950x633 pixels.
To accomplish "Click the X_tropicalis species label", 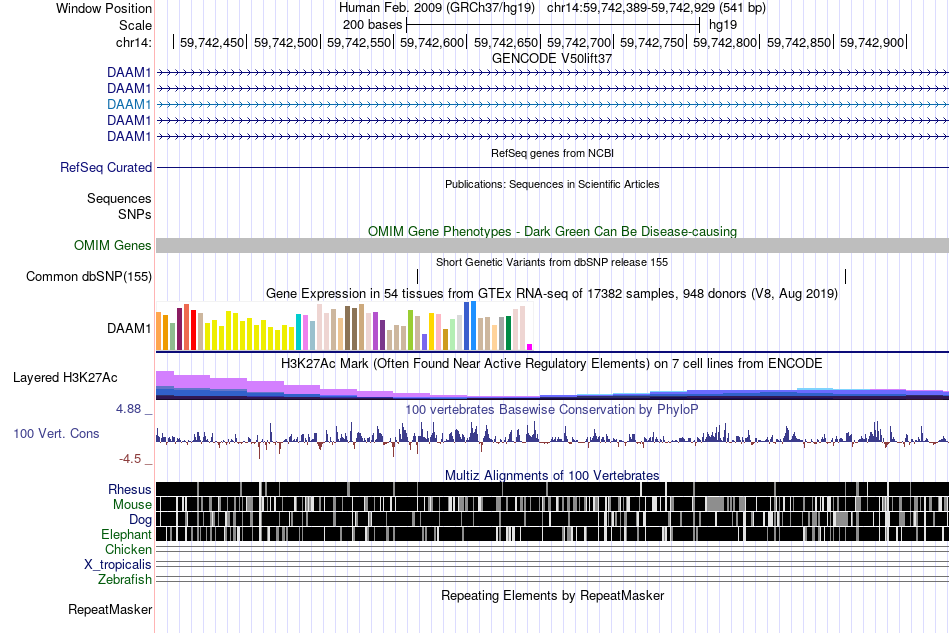I will [118, 565].
